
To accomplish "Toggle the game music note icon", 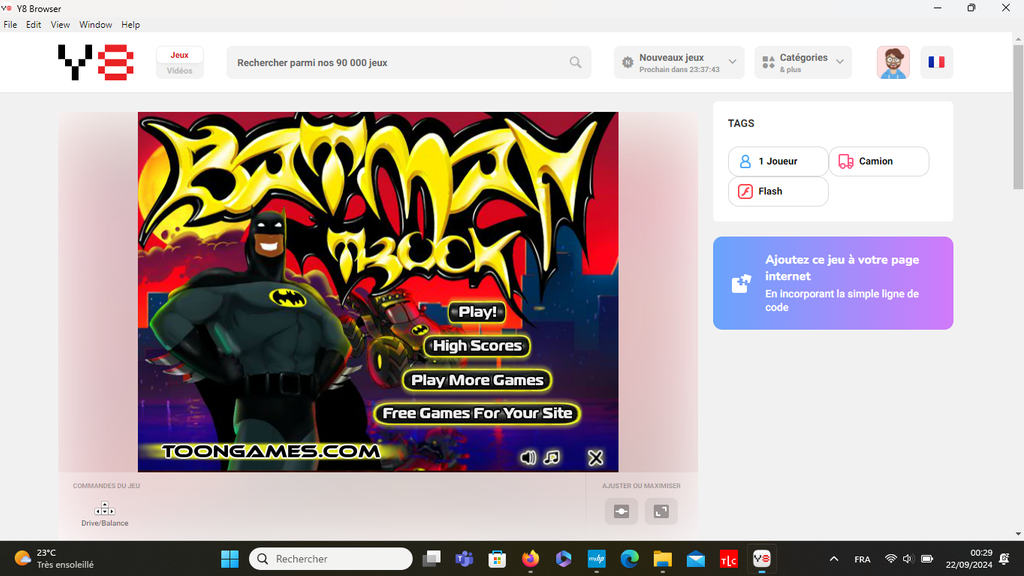I will tap(552, 458).
